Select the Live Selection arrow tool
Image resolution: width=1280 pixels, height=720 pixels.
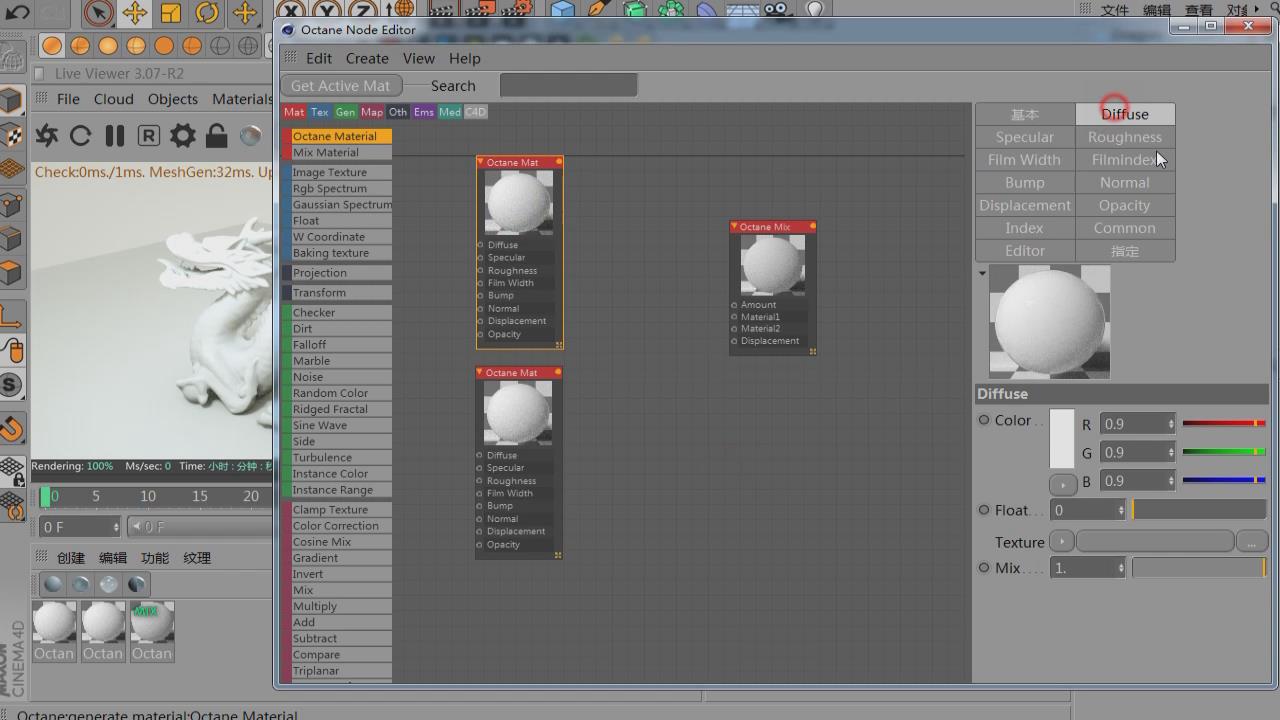[x=98, y=13]
